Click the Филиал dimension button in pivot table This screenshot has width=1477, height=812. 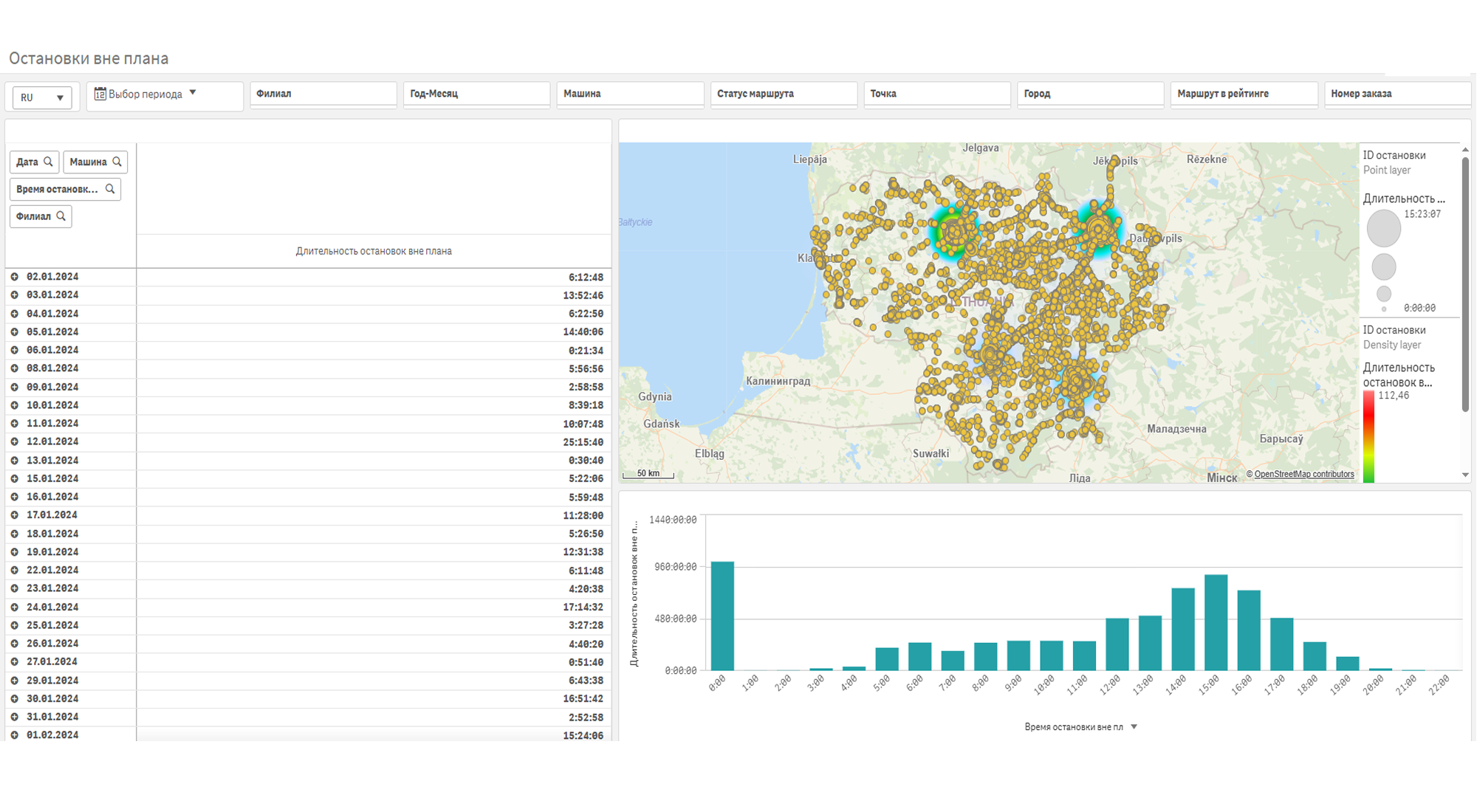[41, 216]
